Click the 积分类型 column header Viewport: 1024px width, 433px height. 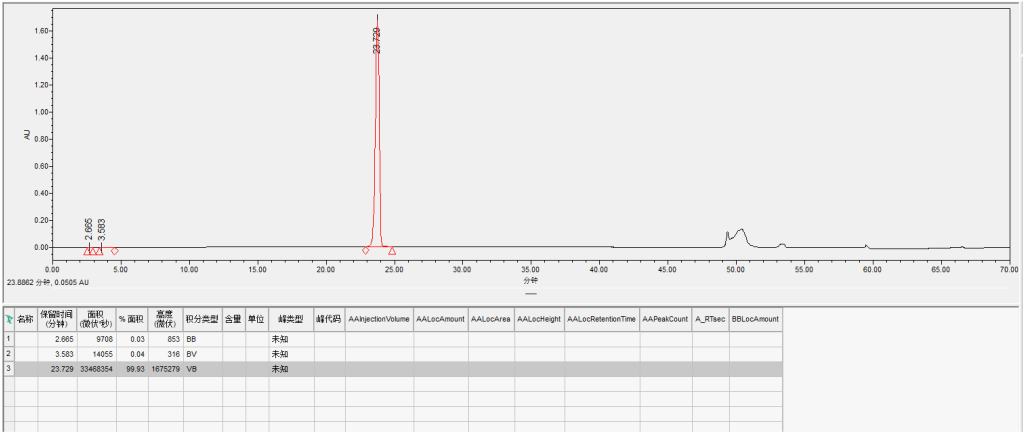[x=202, y=319]
